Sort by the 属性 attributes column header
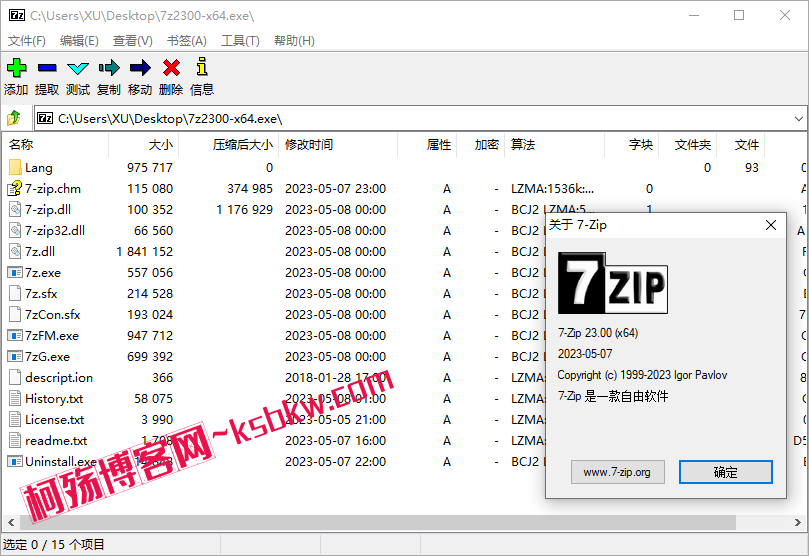The width and height of the screenshot is (809, 556). 427,145
